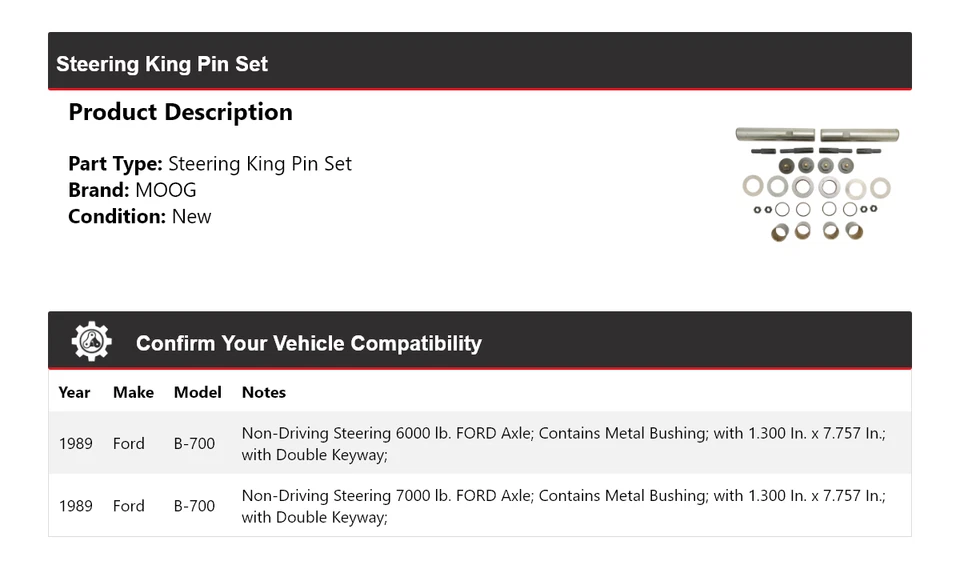Click the Condition New line

pos(140,216)
